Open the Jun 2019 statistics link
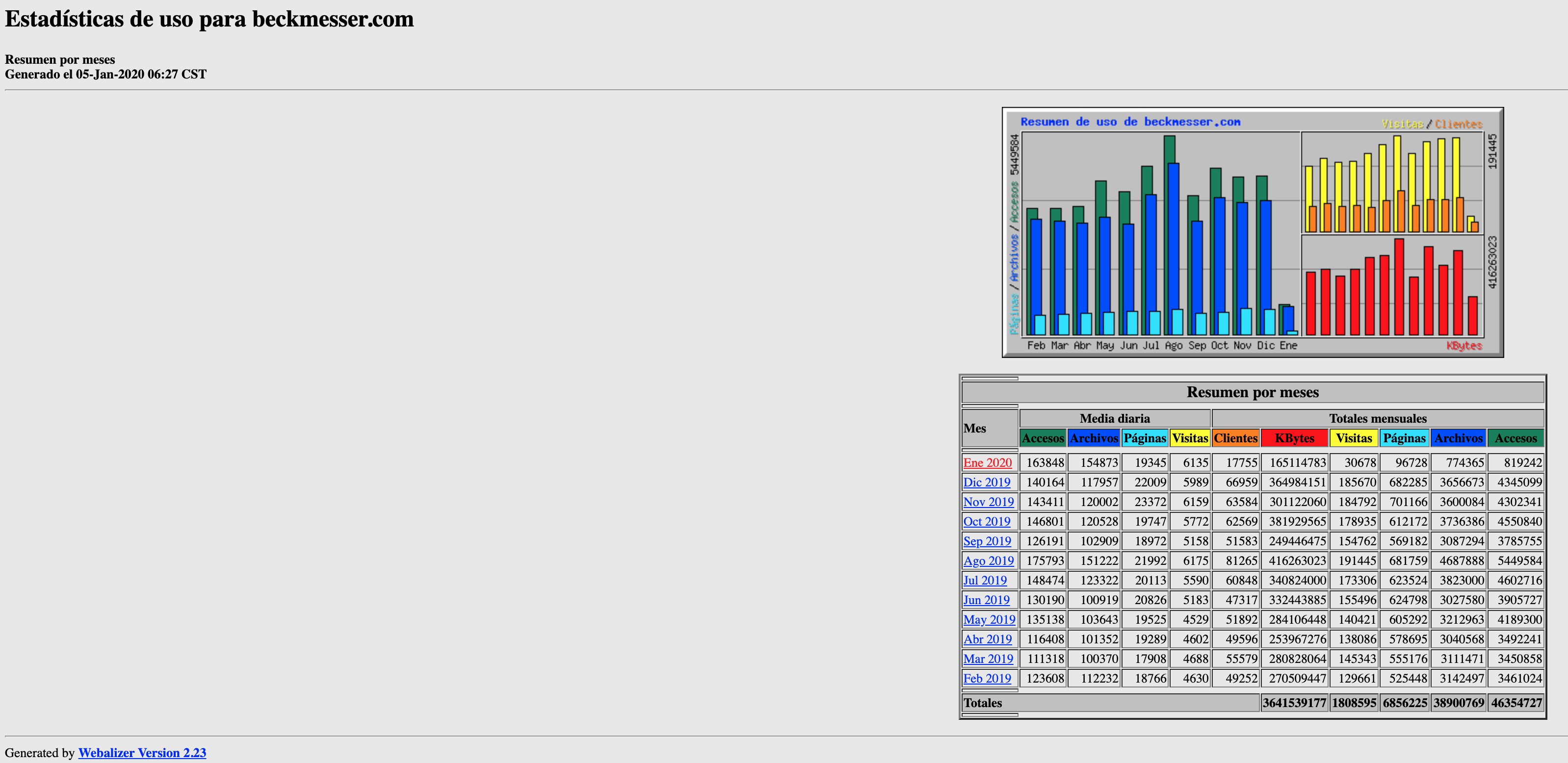 pyautogui.click(x=986, y=599)
